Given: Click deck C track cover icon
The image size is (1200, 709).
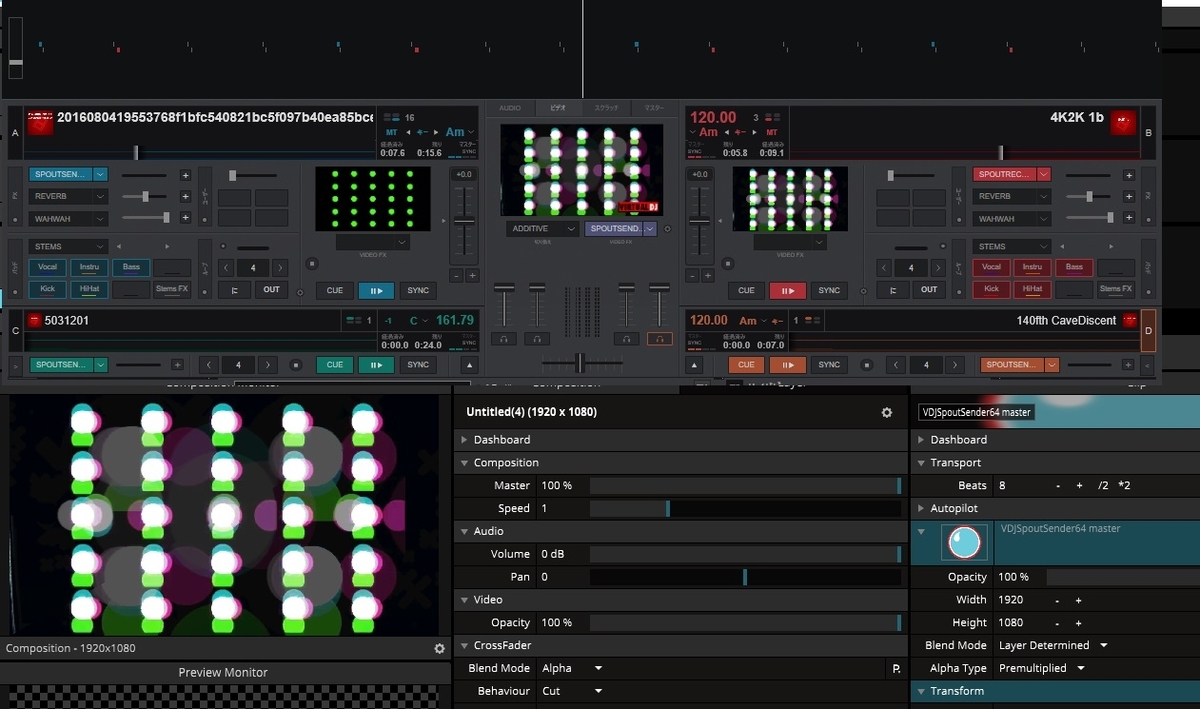Looking at the screenshot, I should point(34,321).
